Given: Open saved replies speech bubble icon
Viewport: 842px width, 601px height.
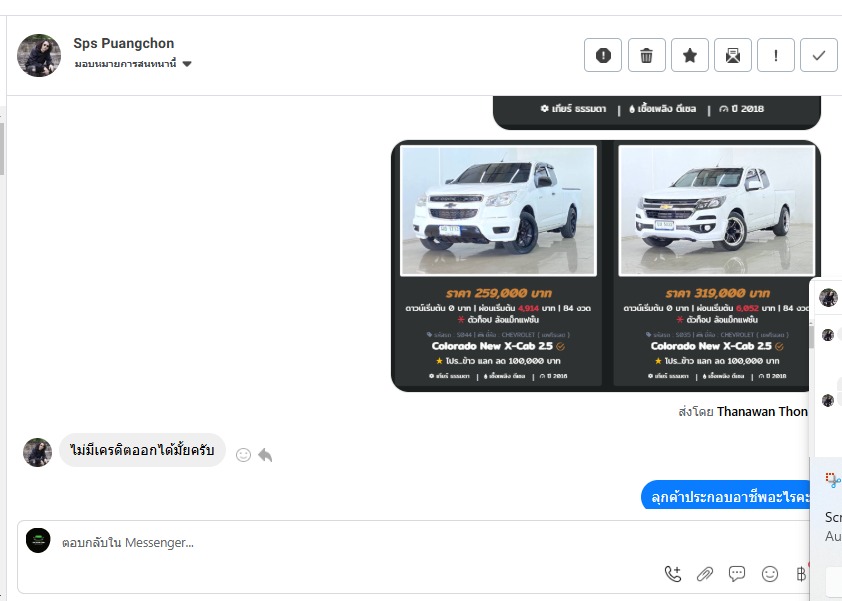Looking at the screenshot, I should pyautogui.click(x=737, y=574).
